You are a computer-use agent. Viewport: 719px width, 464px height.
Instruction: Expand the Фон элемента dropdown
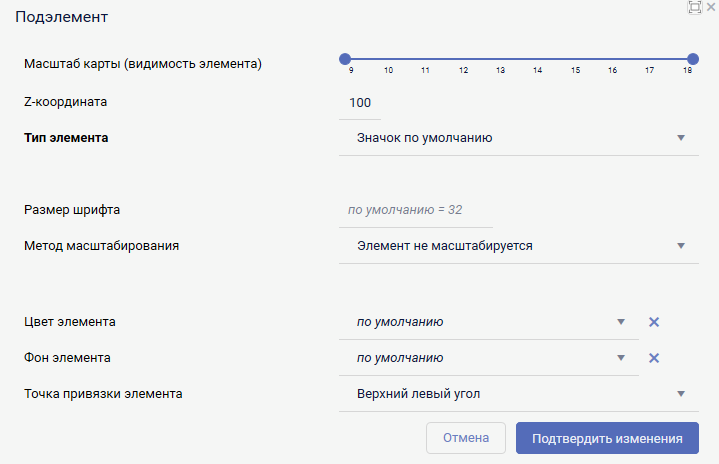click(x=488, y=358)
